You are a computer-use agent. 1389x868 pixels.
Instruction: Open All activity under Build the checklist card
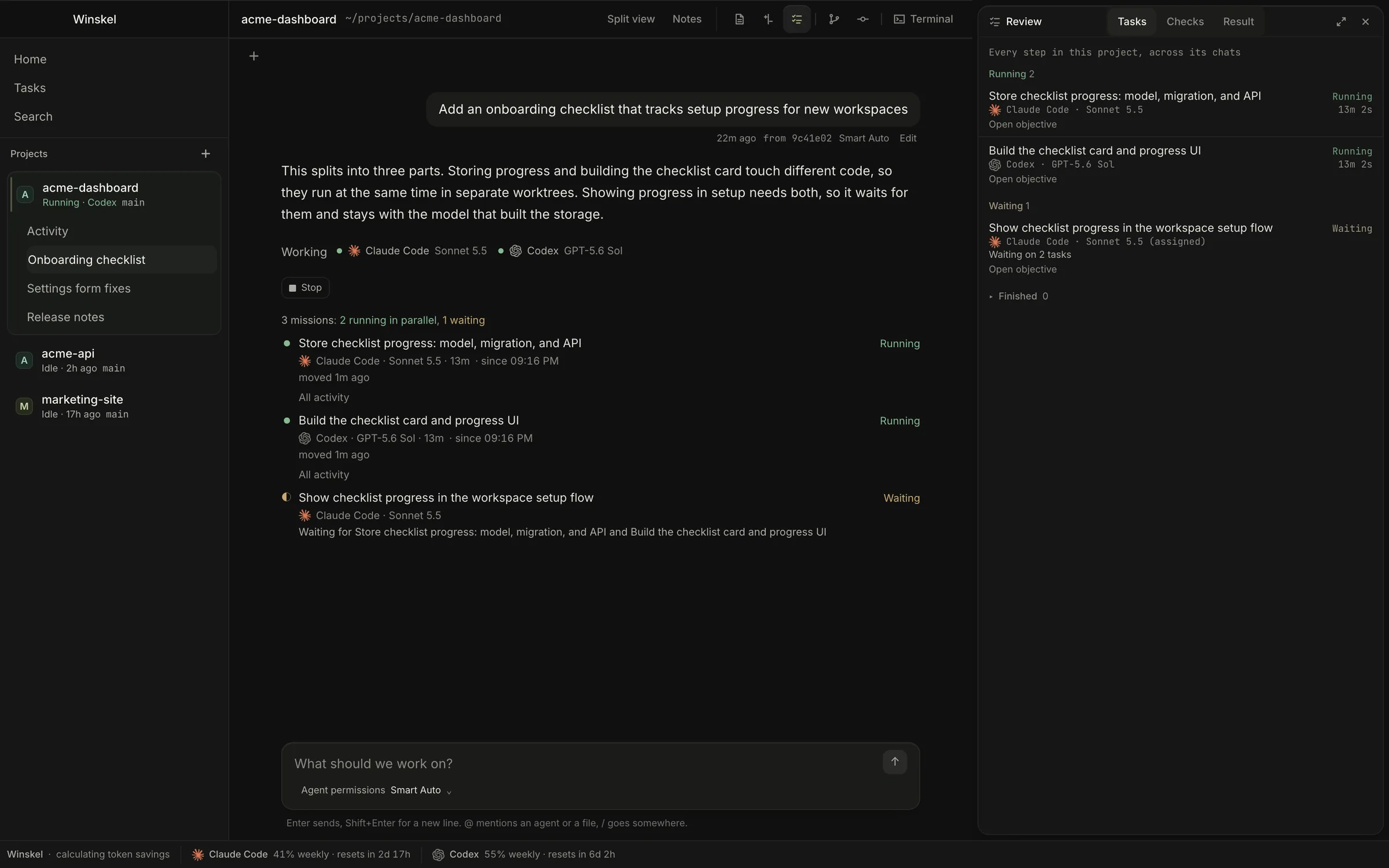[324, 475]
